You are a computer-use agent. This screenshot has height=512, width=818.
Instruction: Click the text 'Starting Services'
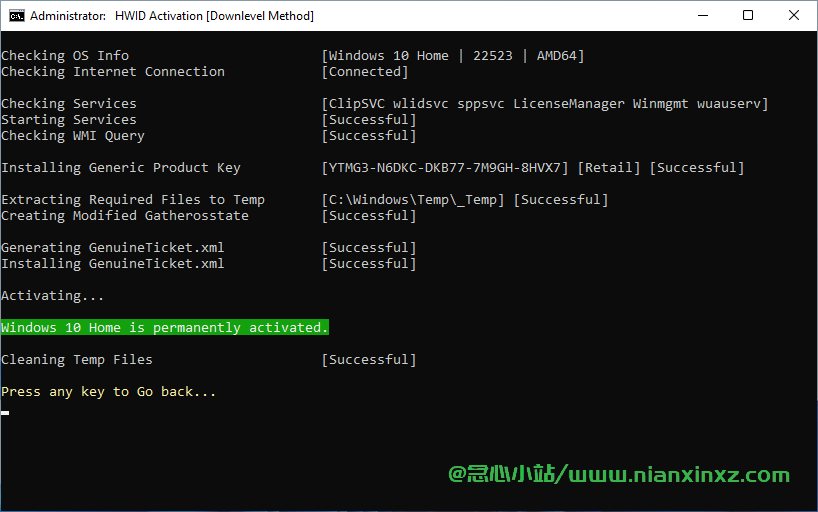click(69, 120)
